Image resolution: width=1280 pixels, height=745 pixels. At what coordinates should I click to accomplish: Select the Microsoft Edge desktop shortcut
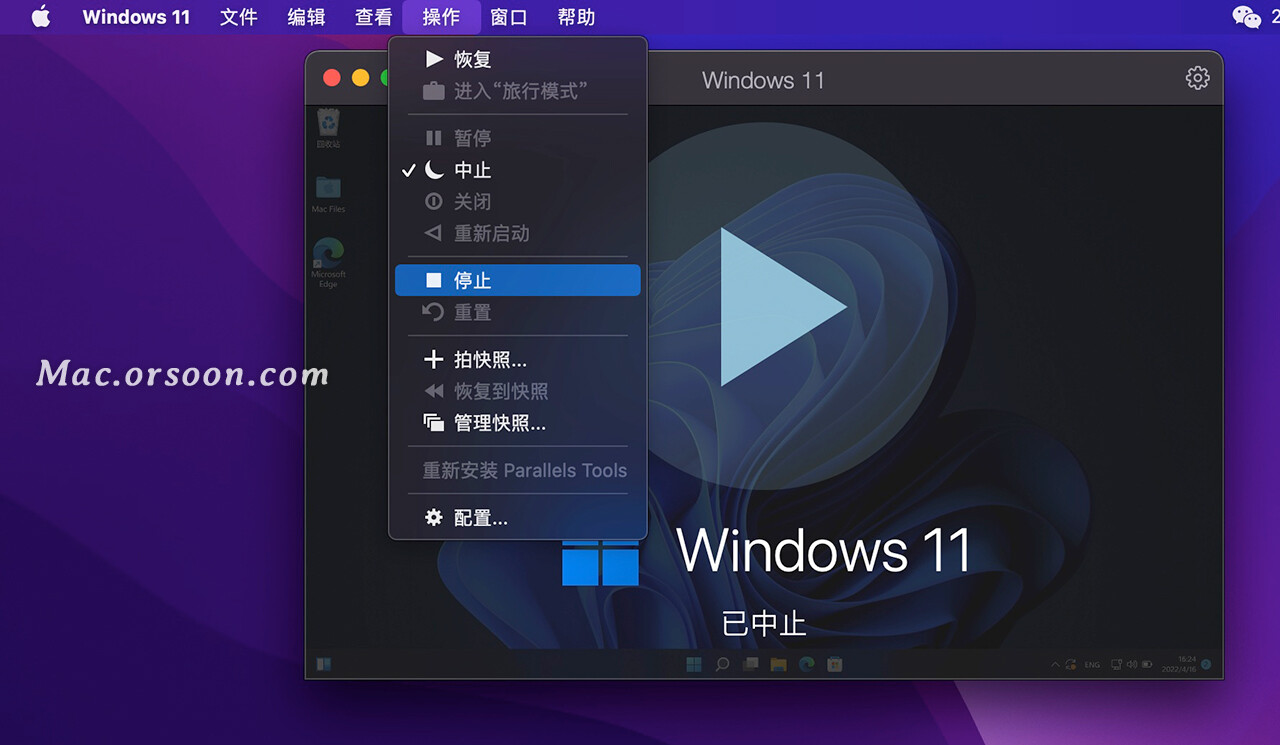[328, 263]
